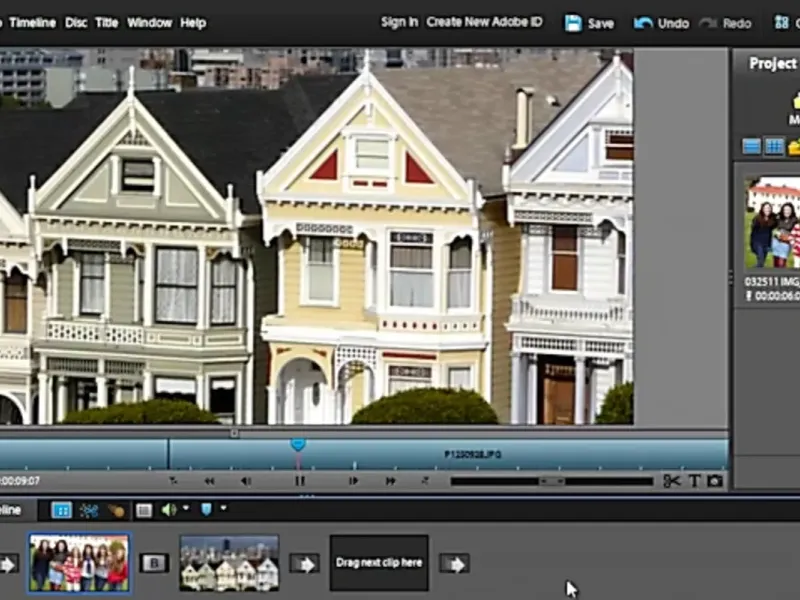
Task: Open the Window menu
Action: [149, 23]
